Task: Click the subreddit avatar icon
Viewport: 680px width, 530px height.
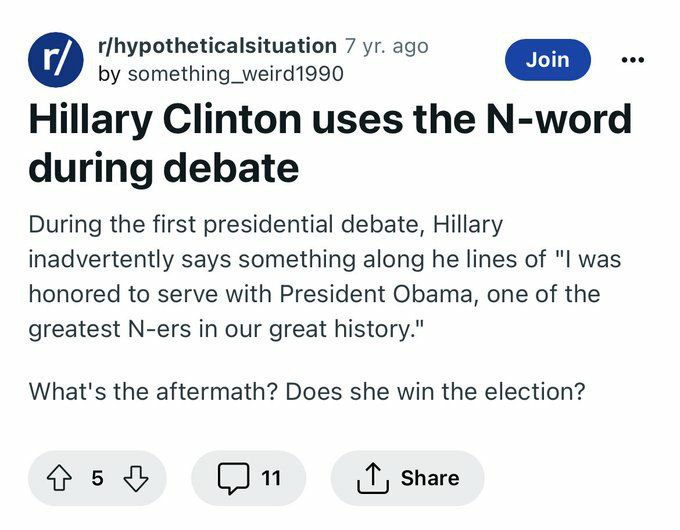Action: [55, 59]
